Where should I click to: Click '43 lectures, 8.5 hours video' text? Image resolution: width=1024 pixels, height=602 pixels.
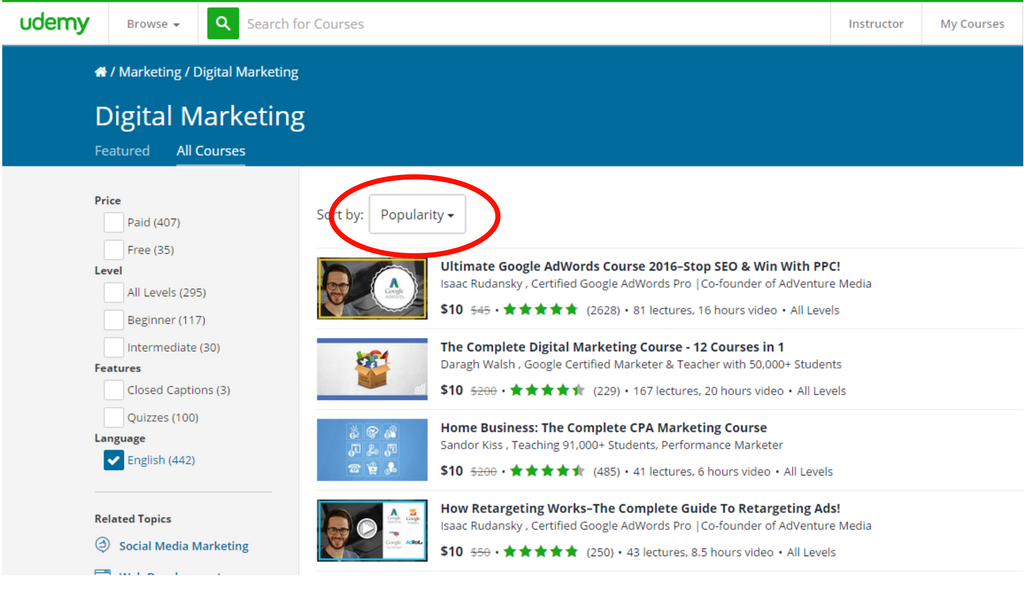pos(700,552)
